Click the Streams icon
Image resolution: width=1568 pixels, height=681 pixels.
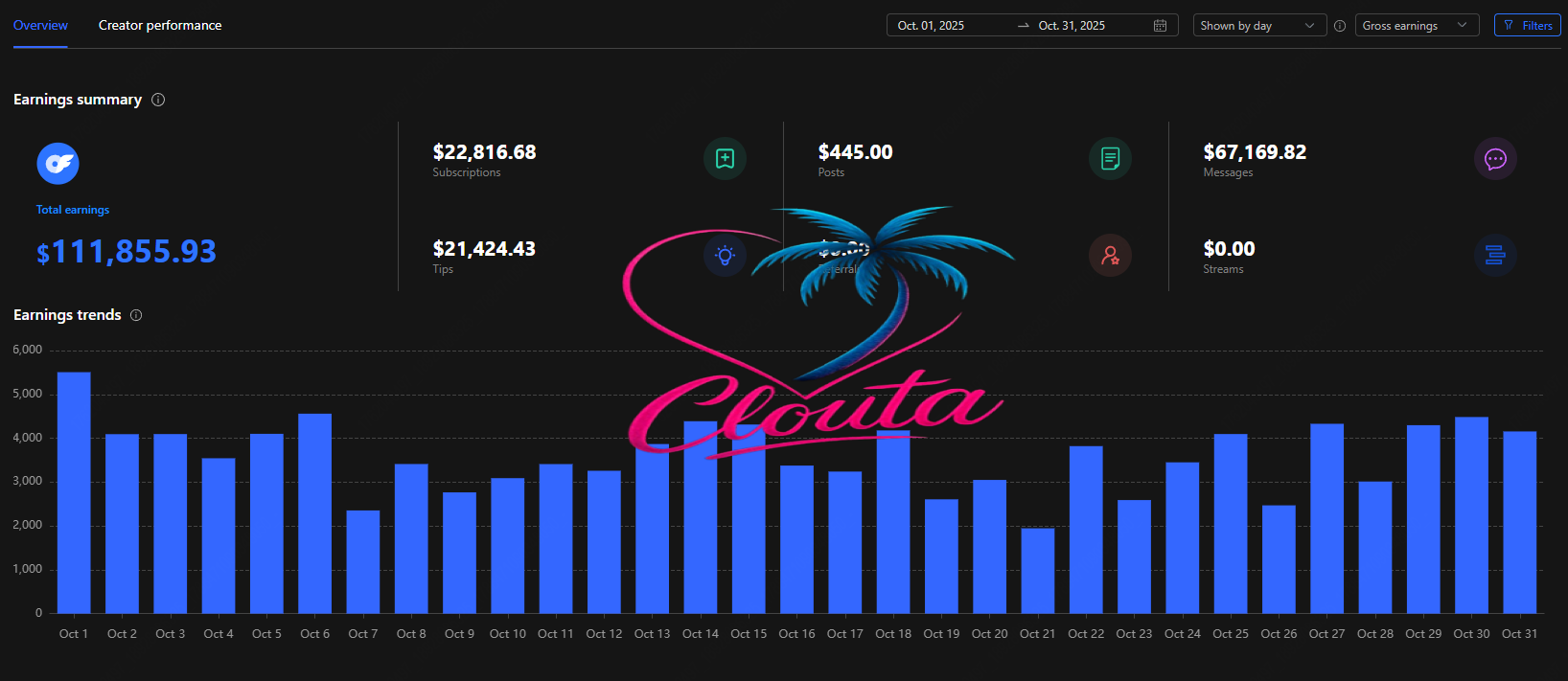[x=1495, y=256]
